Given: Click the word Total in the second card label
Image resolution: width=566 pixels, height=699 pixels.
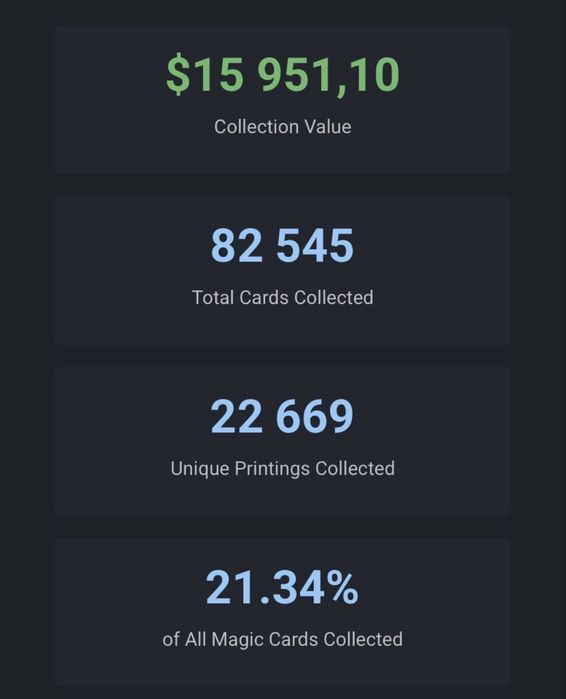Looking at the screenshot, I should [213, 297].
